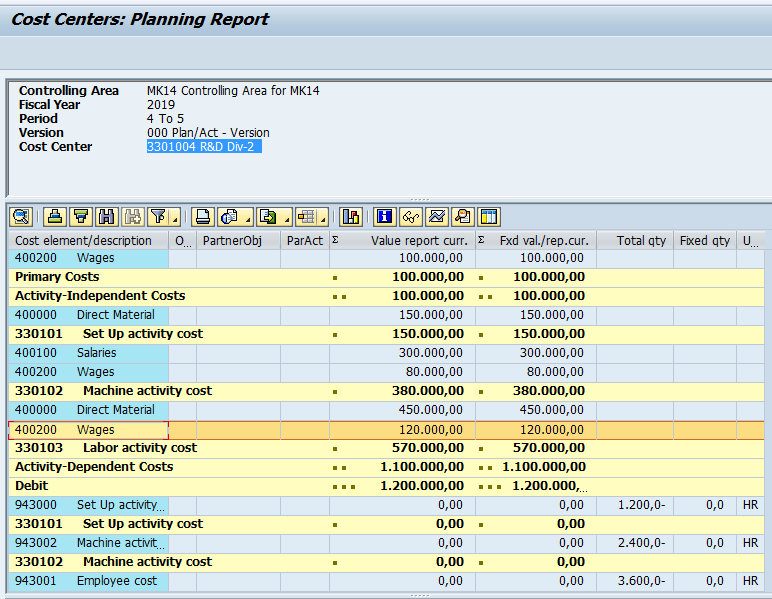Click the Print icon in toolbar

point(203,217)
